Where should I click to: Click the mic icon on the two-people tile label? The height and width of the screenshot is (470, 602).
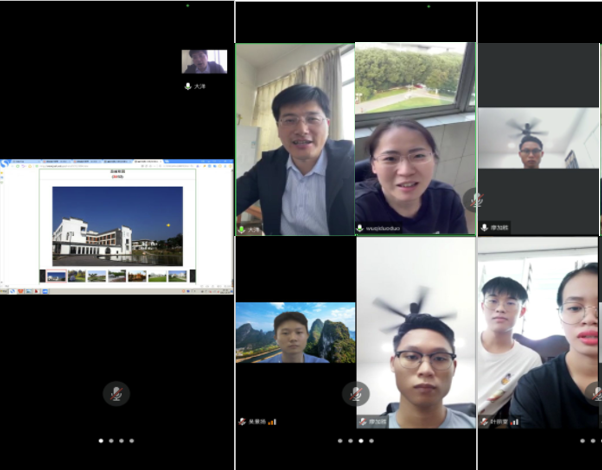coord(484,422)
